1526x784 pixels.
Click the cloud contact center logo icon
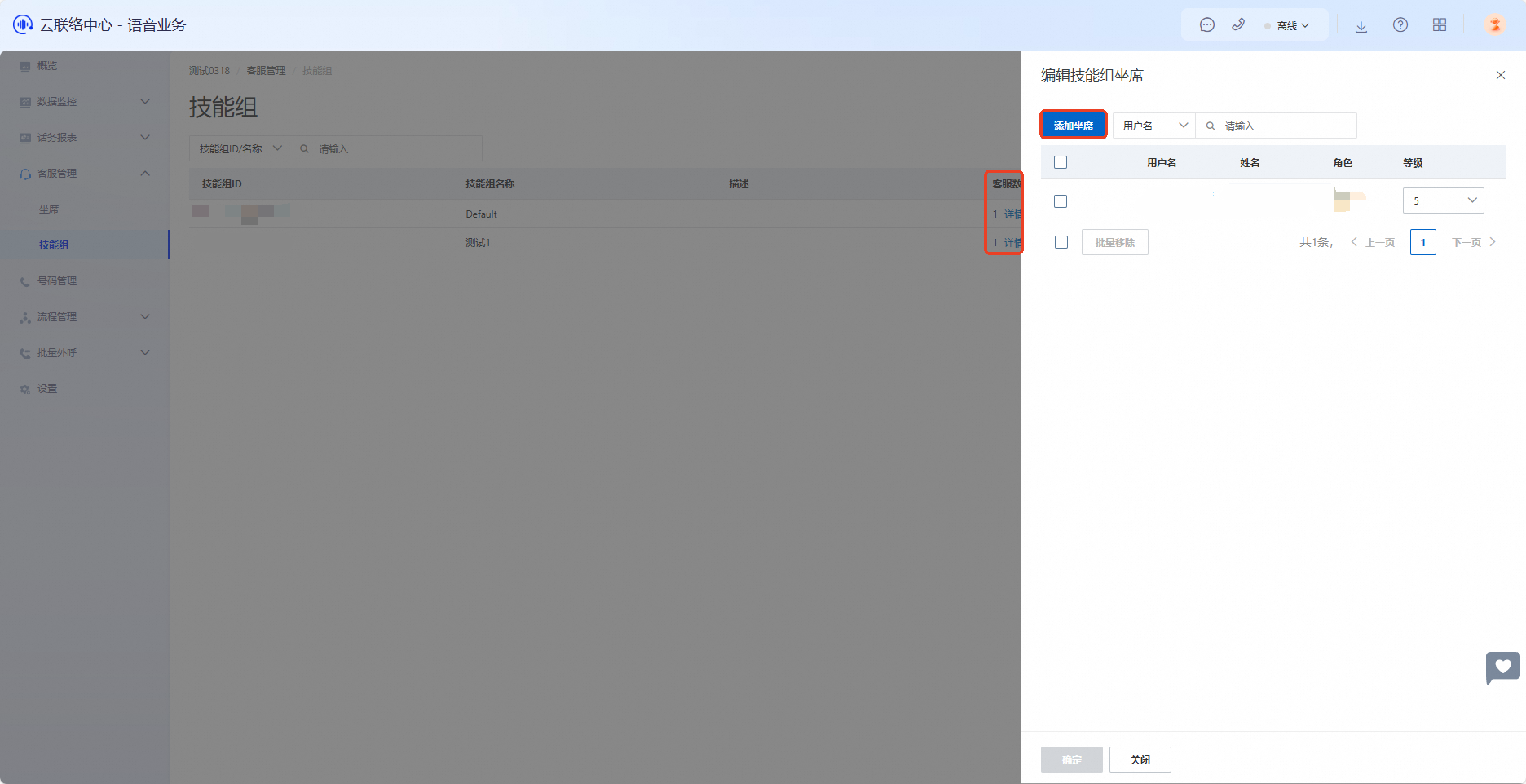[23, 24]
